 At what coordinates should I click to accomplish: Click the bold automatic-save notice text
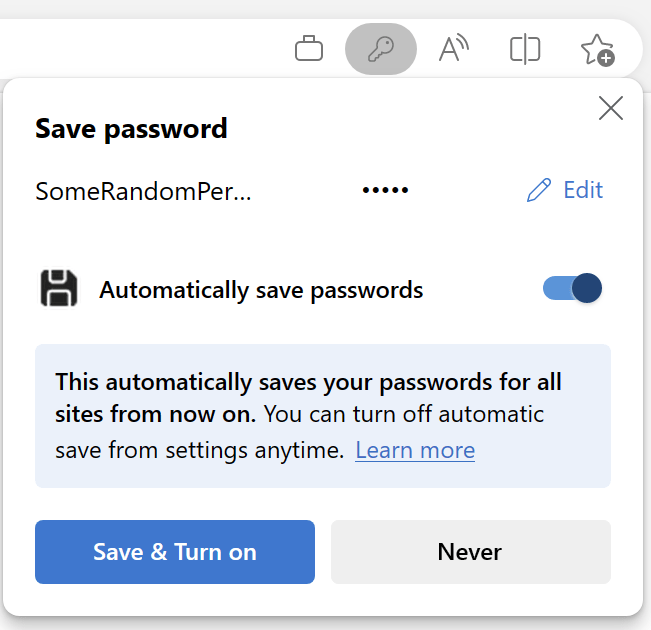308,382
